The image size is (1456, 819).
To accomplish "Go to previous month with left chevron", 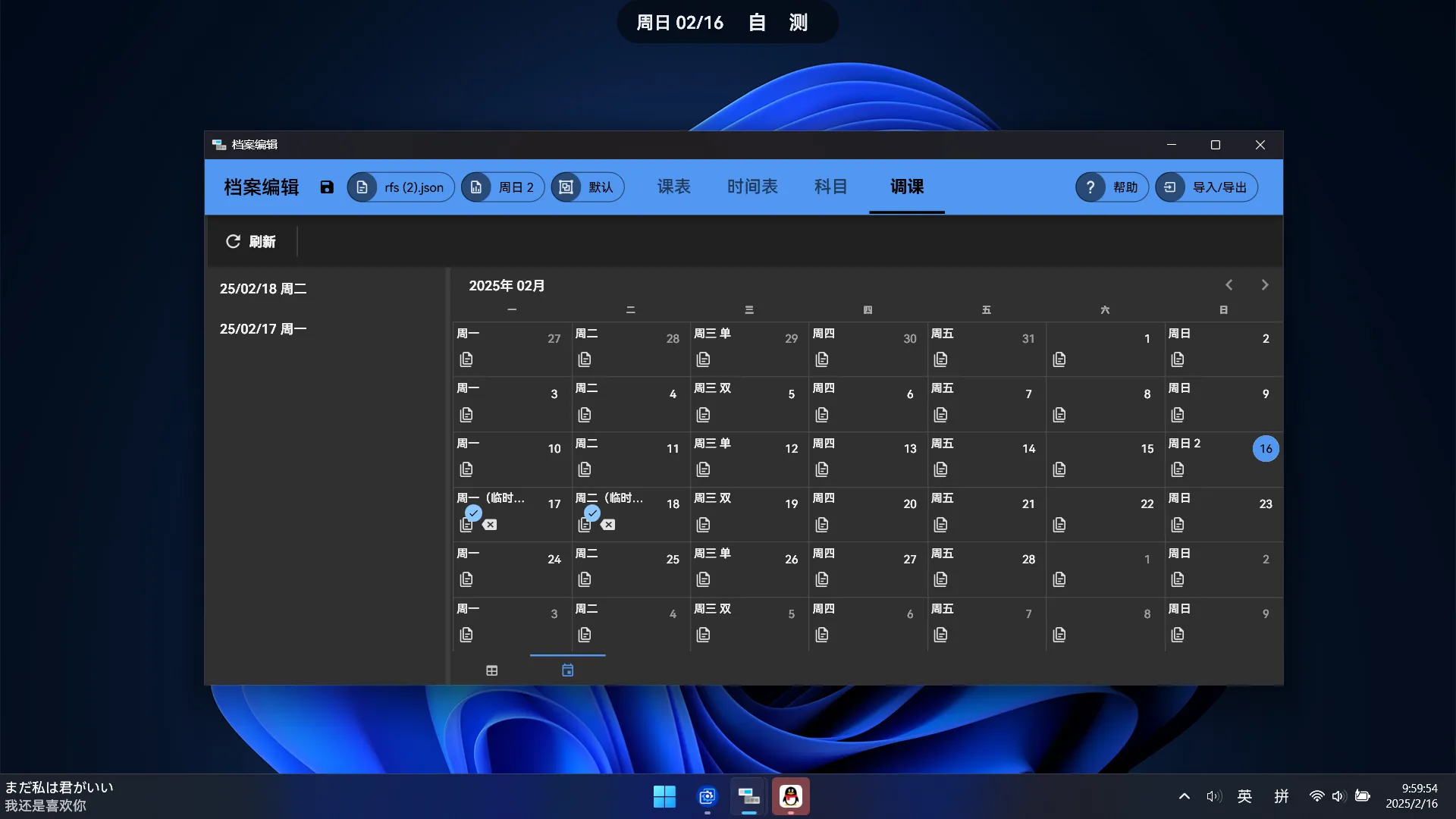I will click(x=1229, y=285).
